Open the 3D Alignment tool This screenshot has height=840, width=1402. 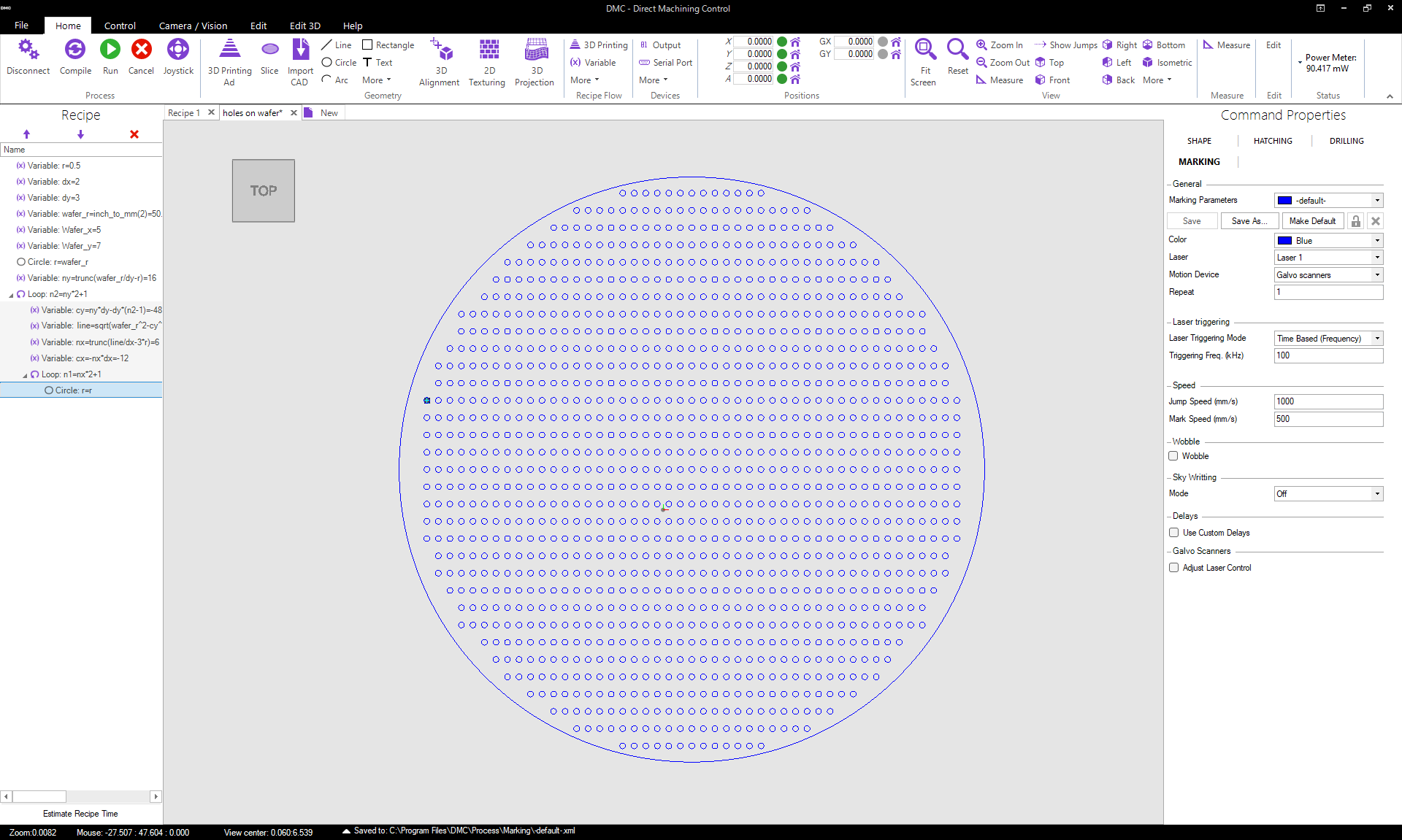(440, 50)
